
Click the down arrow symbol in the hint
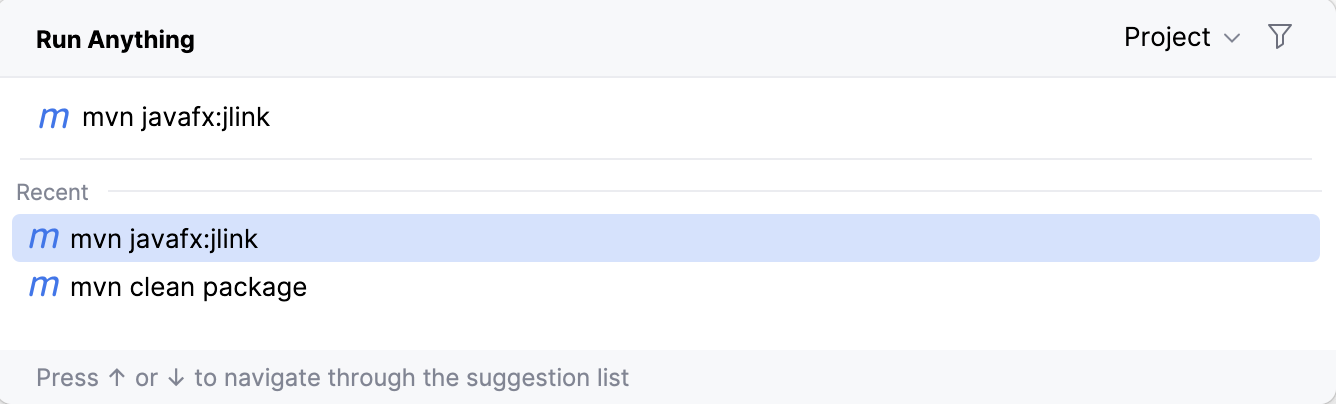tap(176, 378)
